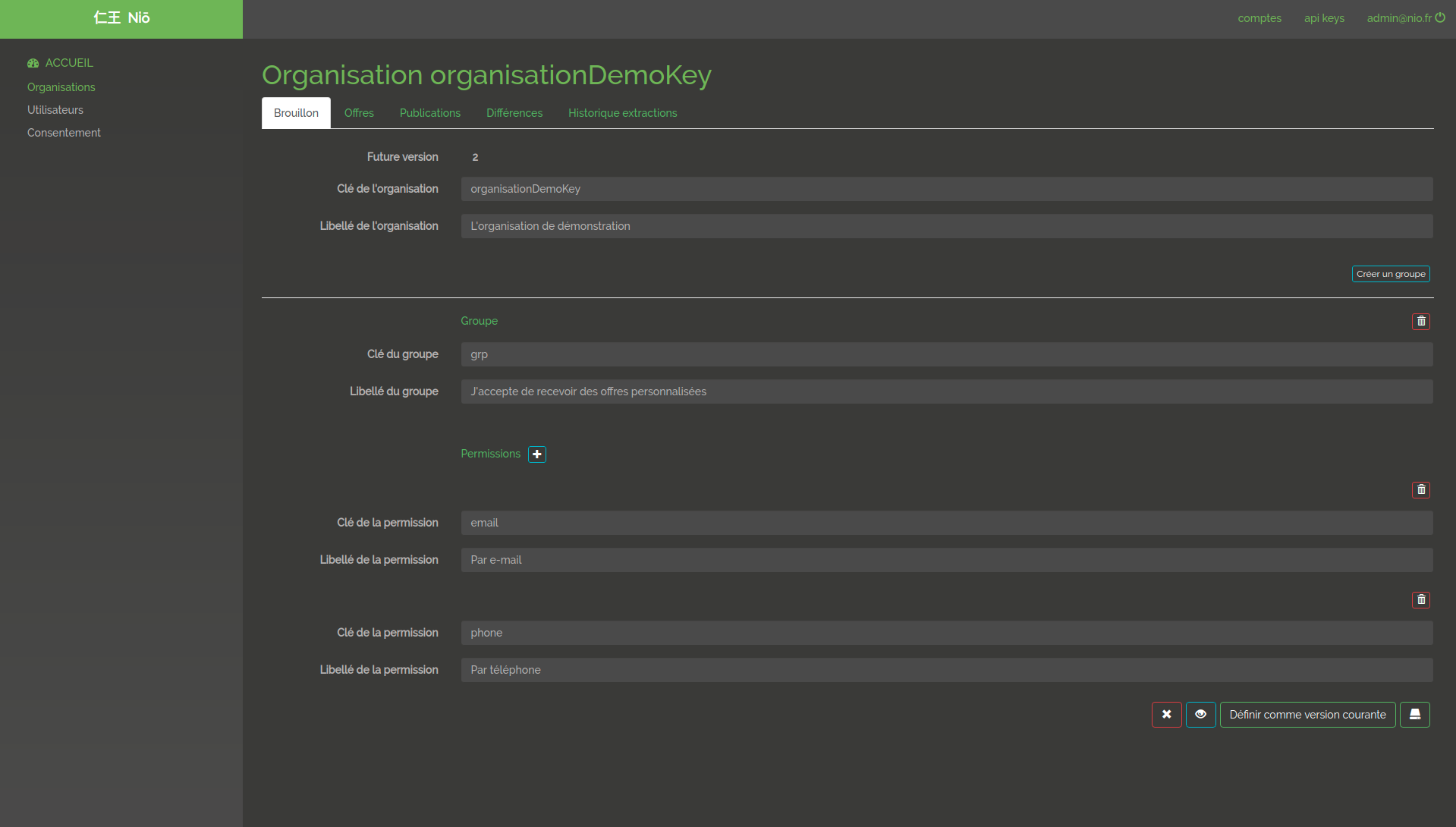
Task: Click the 'Libellé de l'organisation' input field
Action: [946, 226]
